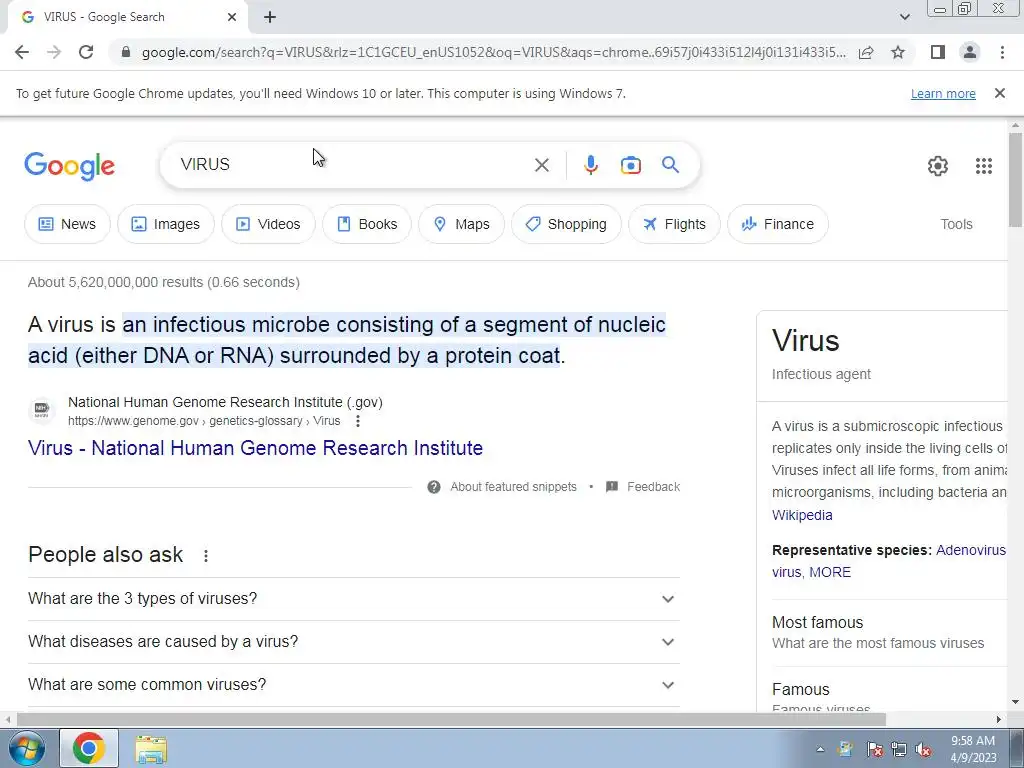
Task: Click the Chrome icon in the taskbar
Action: [x=89, y=748]
